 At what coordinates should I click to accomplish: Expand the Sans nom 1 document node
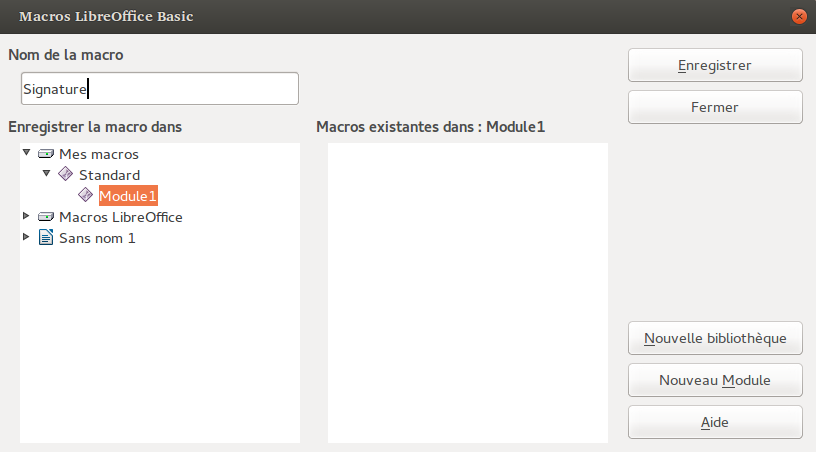click(x=26, y=237)
